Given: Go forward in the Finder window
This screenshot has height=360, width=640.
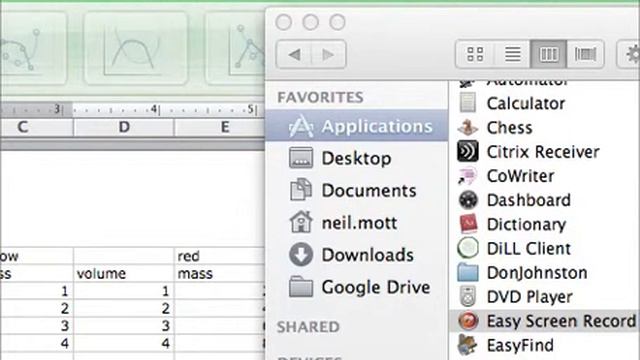Looking at the screenshot, I should [x=329, y=54].
